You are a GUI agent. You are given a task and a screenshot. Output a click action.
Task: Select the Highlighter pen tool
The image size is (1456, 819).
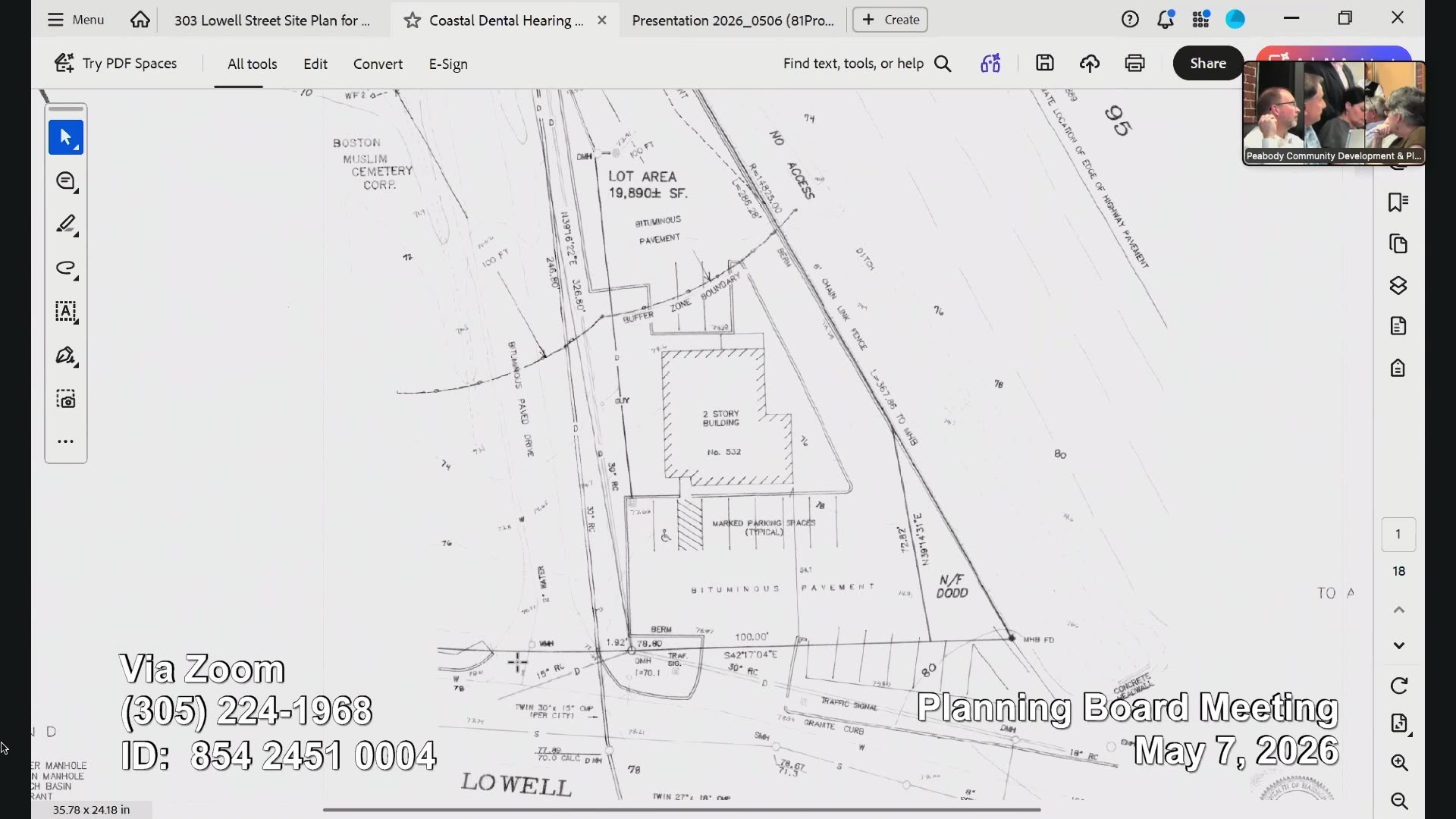pos(66,224)
